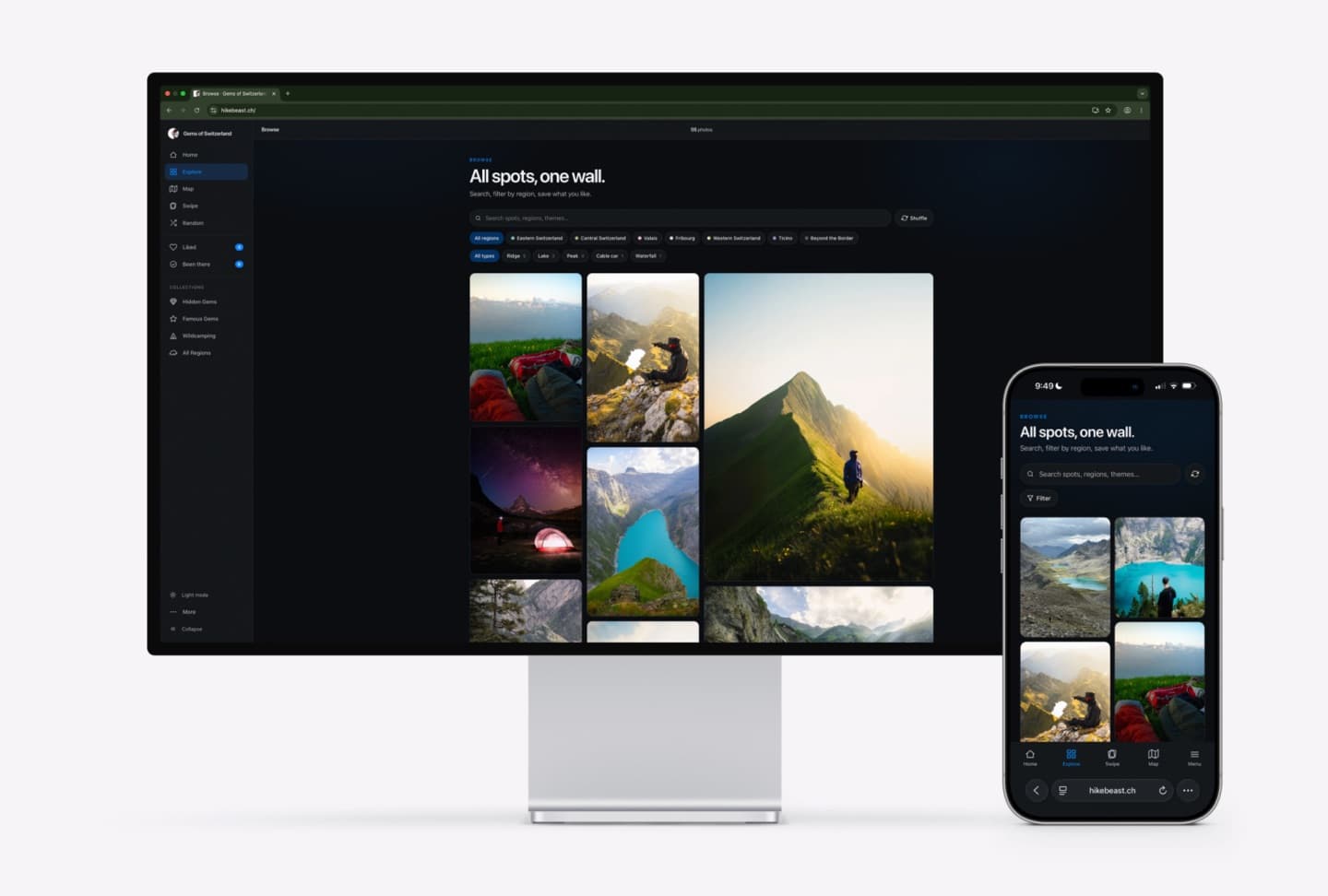Screen dimensions: 1328x896
Task: Tap the shuffle icon on the phone
Action: [1194, 474]
